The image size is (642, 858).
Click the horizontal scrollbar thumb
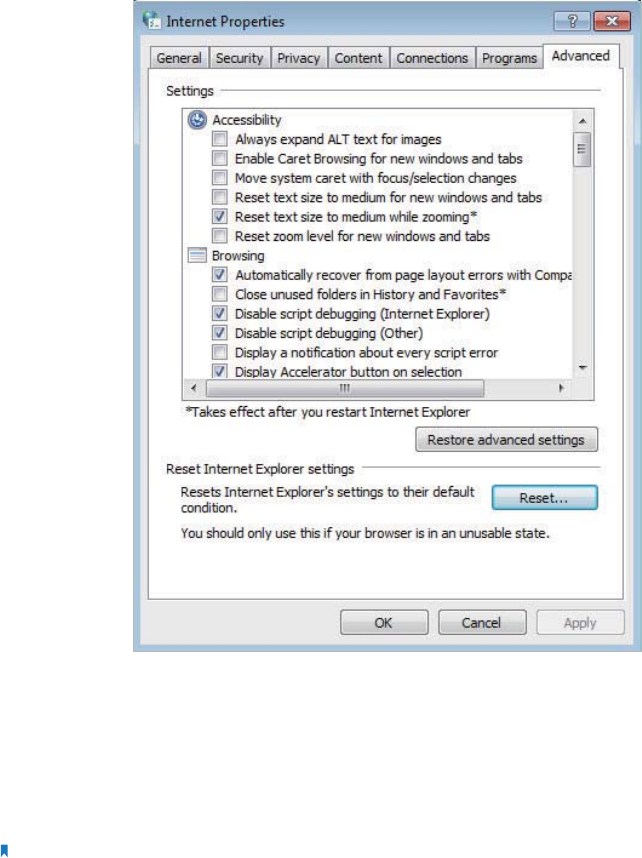[x=344, y=388]
